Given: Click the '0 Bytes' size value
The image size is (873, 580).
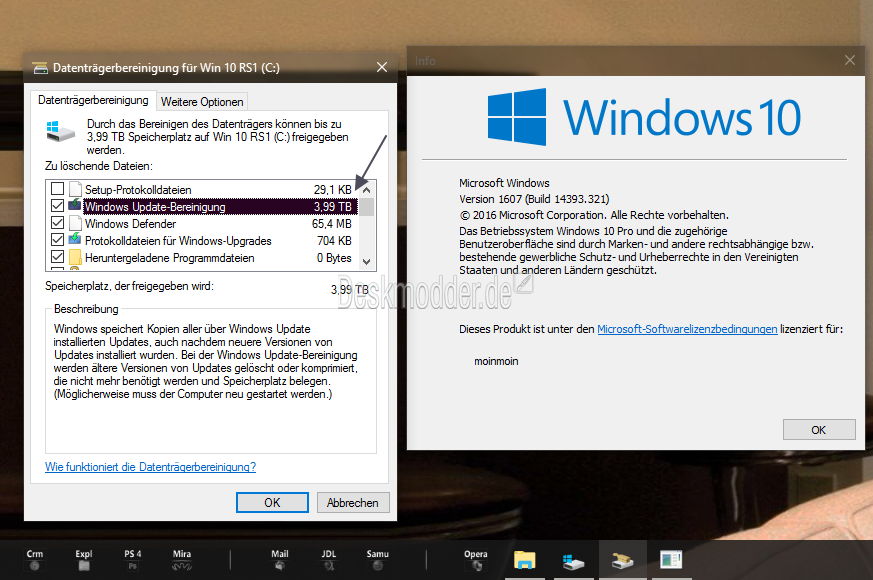Looking at the screenshot, I should point(334,258).
